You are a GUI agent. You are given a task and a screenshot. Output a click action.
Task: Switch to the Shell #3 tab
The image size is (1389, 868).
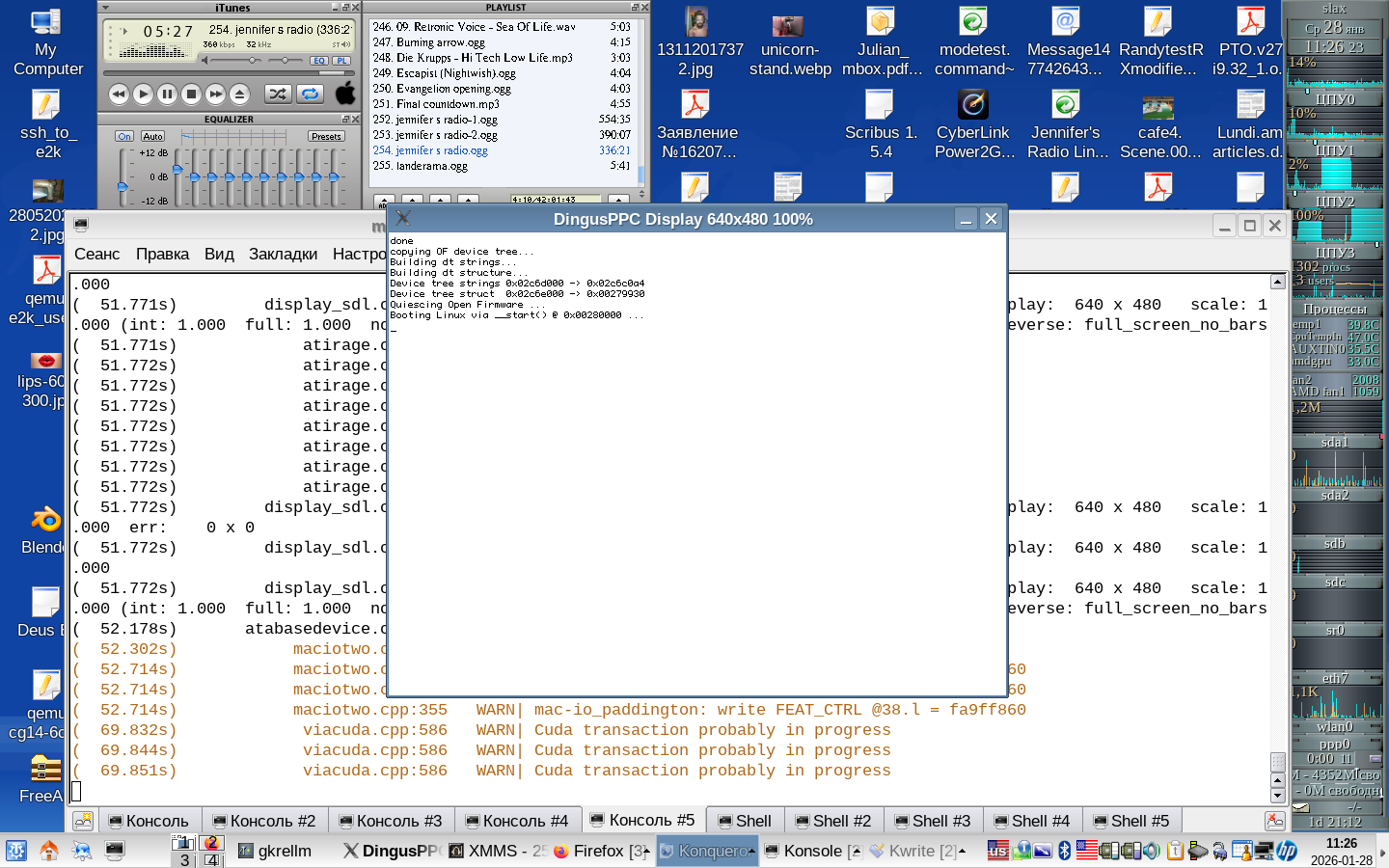[x=932, y=821]
